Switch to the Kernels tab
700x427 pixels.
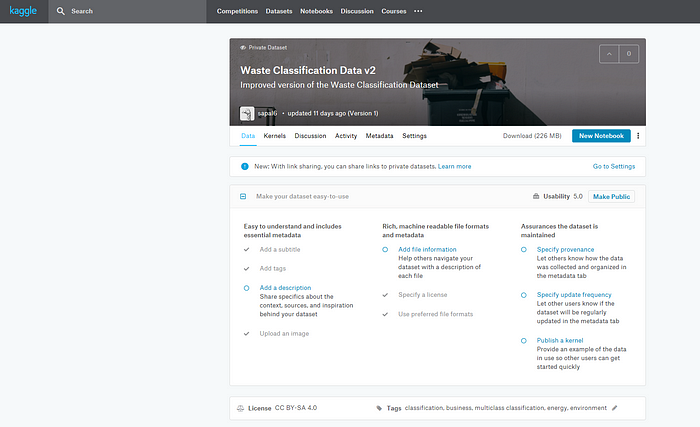pos(275,136)
